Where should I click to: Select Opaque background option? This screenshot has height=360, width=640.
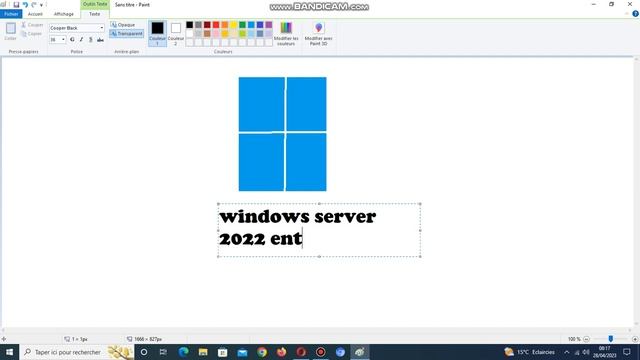123,25
